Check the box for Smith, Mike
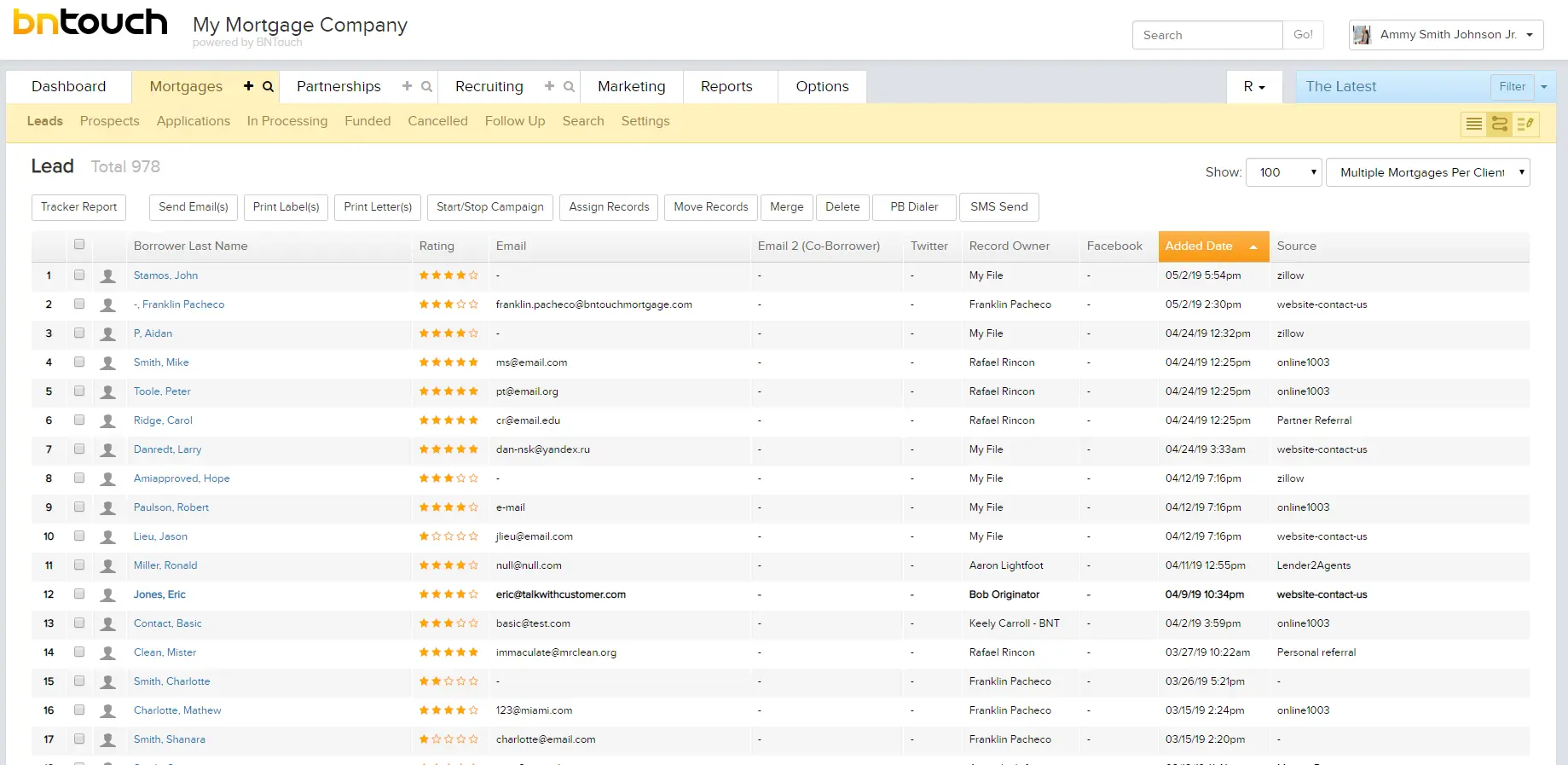 tap(79, 362)
